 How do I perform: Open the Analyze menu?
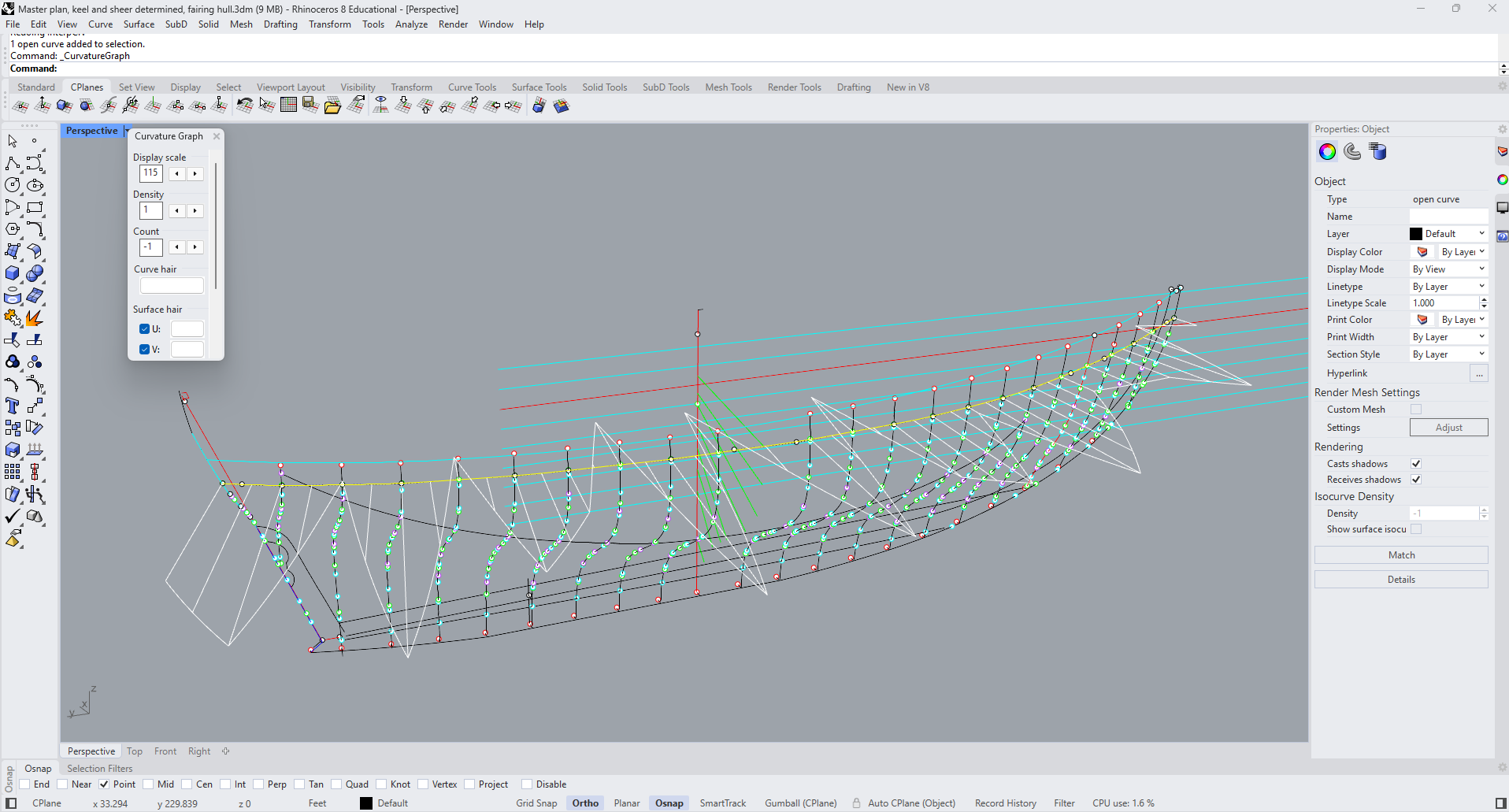[x=411, y=24]
